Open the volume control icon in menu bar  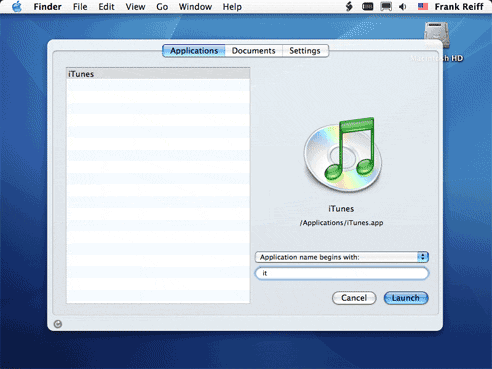403,7
